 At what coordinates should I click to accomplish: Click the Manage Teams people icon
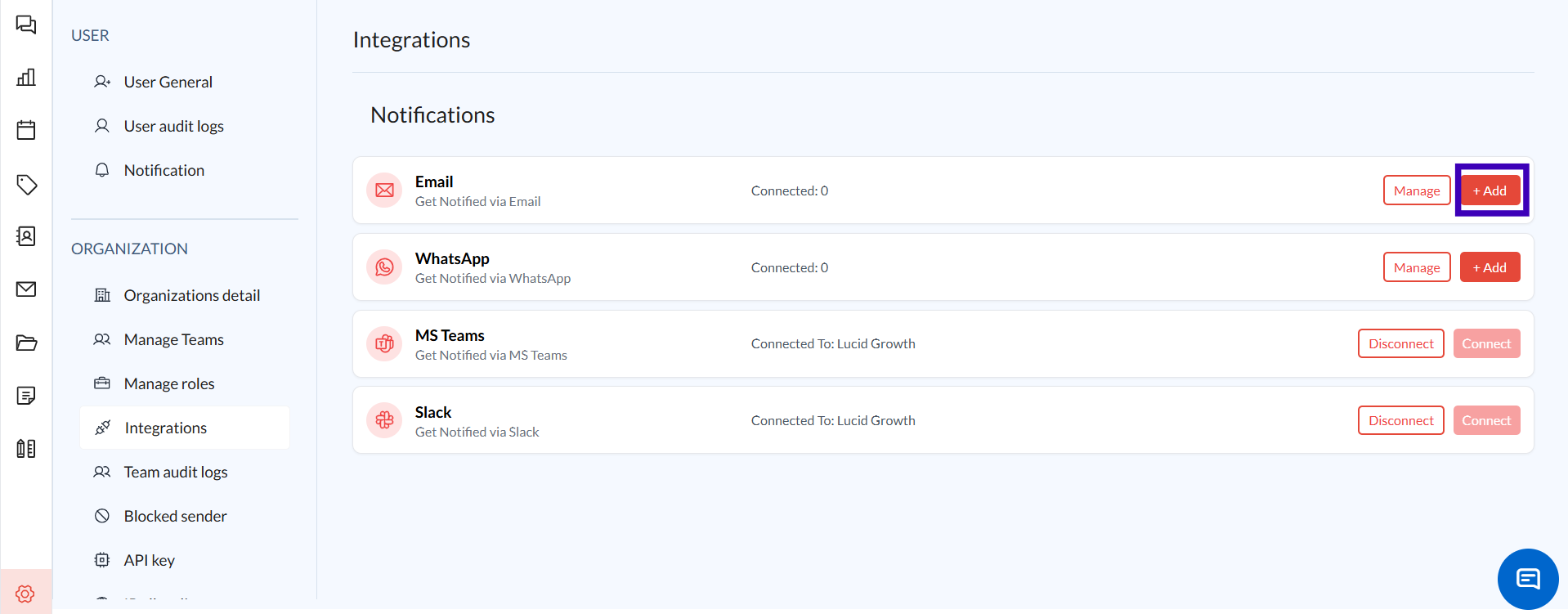(102, 339)
